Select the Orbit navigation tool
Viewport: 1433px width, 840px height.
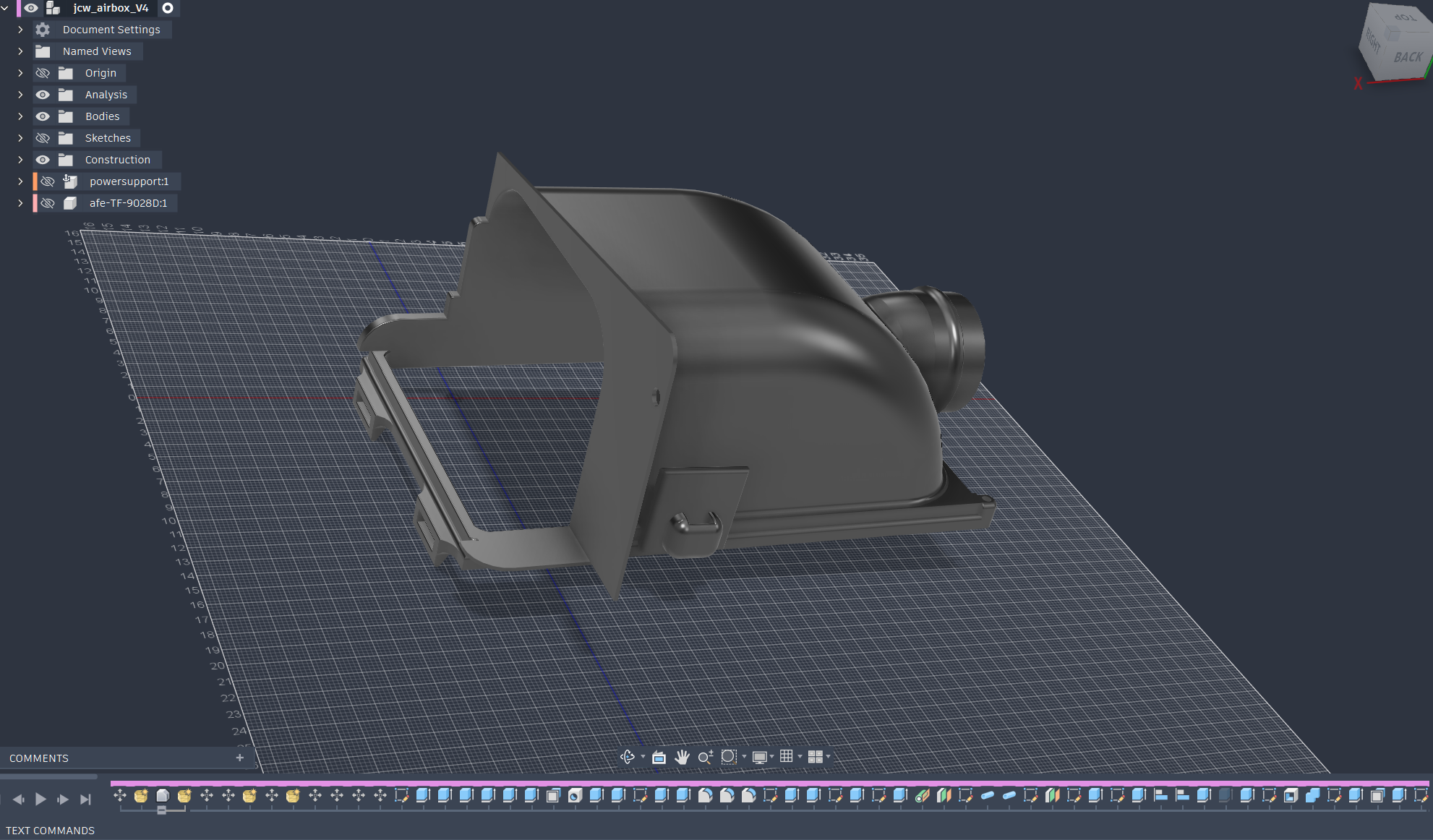627,757
